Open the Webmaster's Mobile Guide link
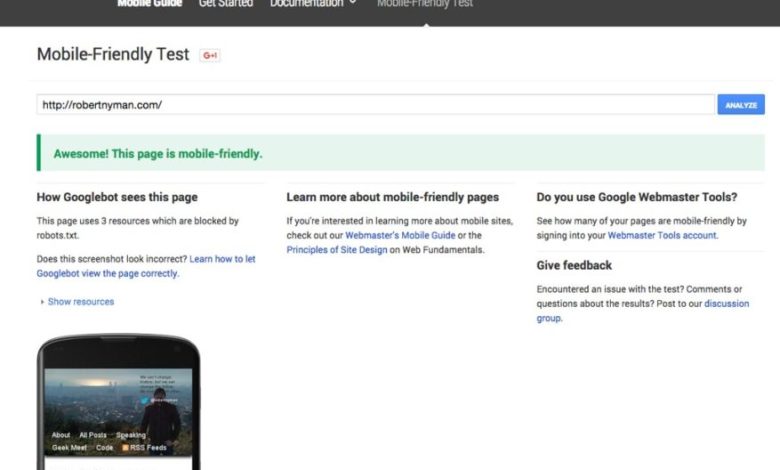Image resolution: width=780 pixels, height=470 pixels. (400, 235)
